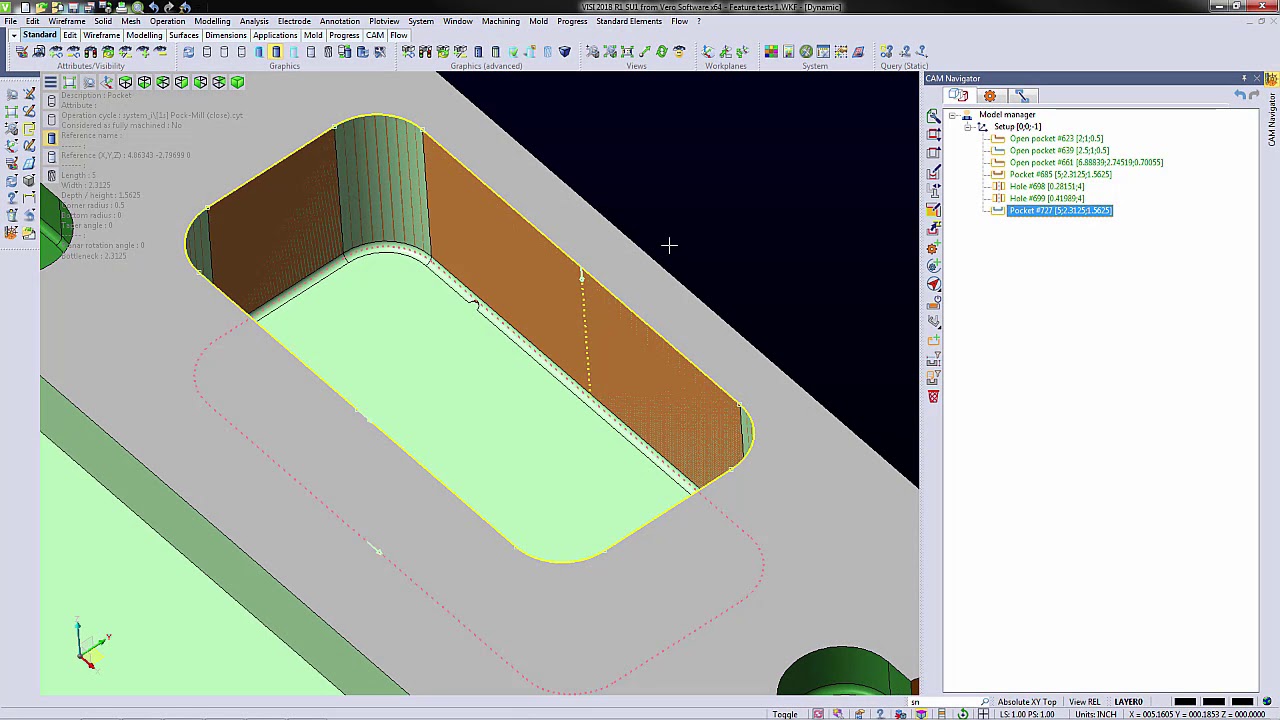This screenshot has height=720, width=1280.
Task: Click the View REL status button
Action: tap(1085, 702)
